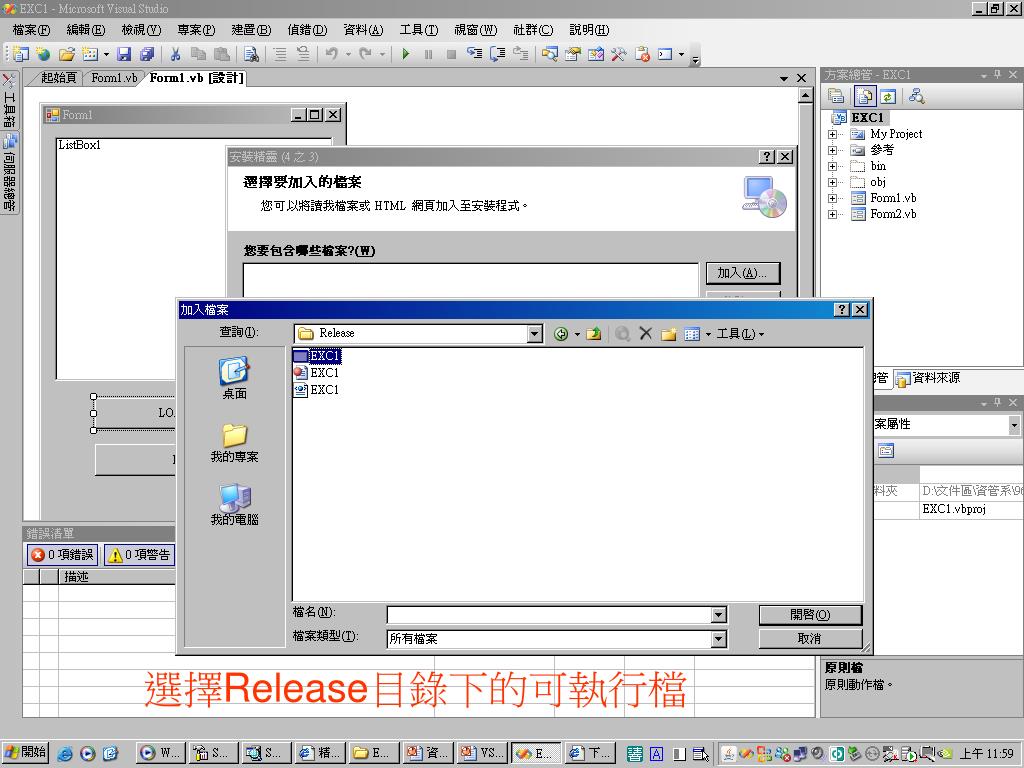Viewport: 1024px width, 768px height.
Task: Click Windows Media Player quick launch icon
Action: 88,753
